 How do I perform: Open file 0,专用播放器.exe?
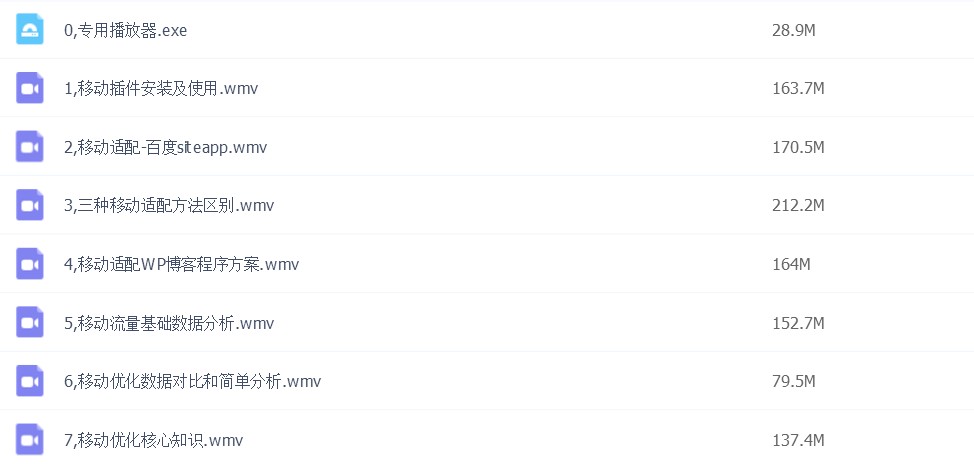[x=125, y=30]
